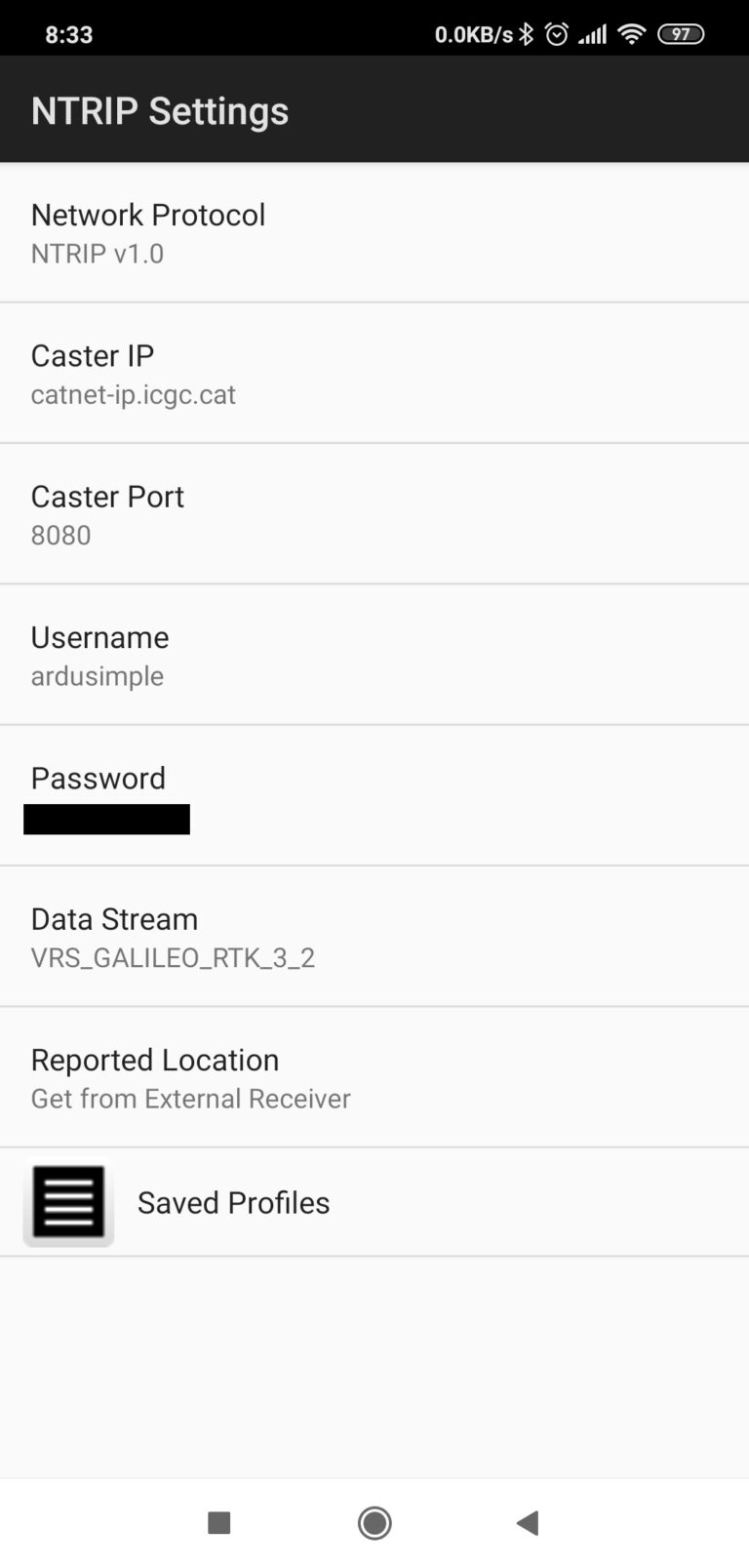Open the Data Stream mountpoint selector
This screenshot has width=749, height=1568.
click(x=374, y=936)
